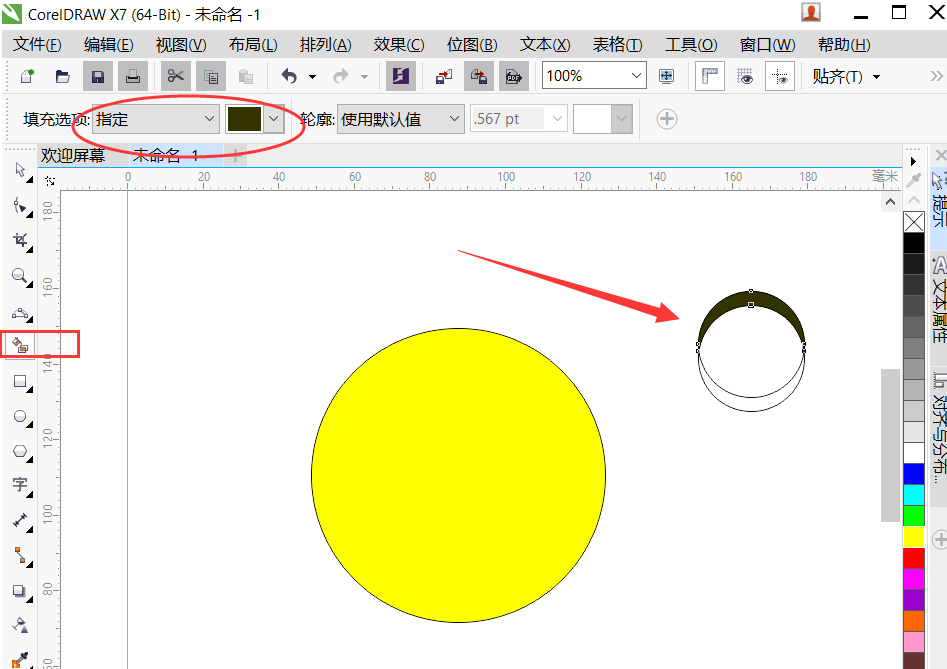Image resolution: width=947 pixels, height=669 pixels.
Task: Click the Save icon in toolbar
Action: pos(97,76)
